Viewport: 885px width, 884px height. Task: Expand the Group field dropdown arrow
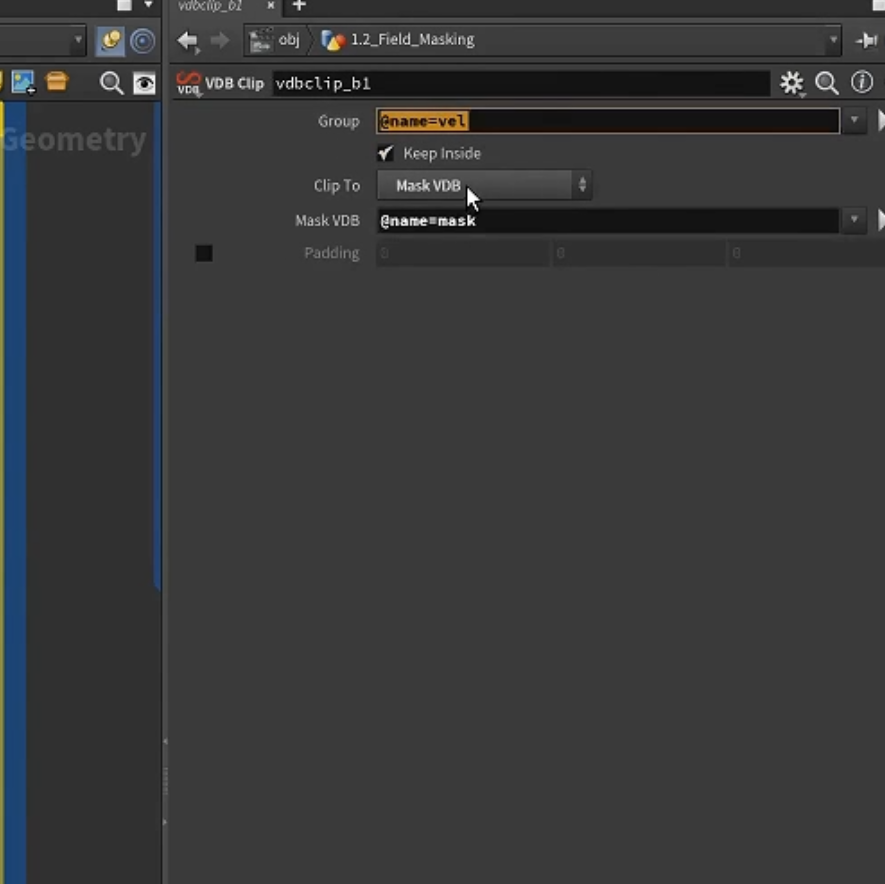tap(854, 121)
